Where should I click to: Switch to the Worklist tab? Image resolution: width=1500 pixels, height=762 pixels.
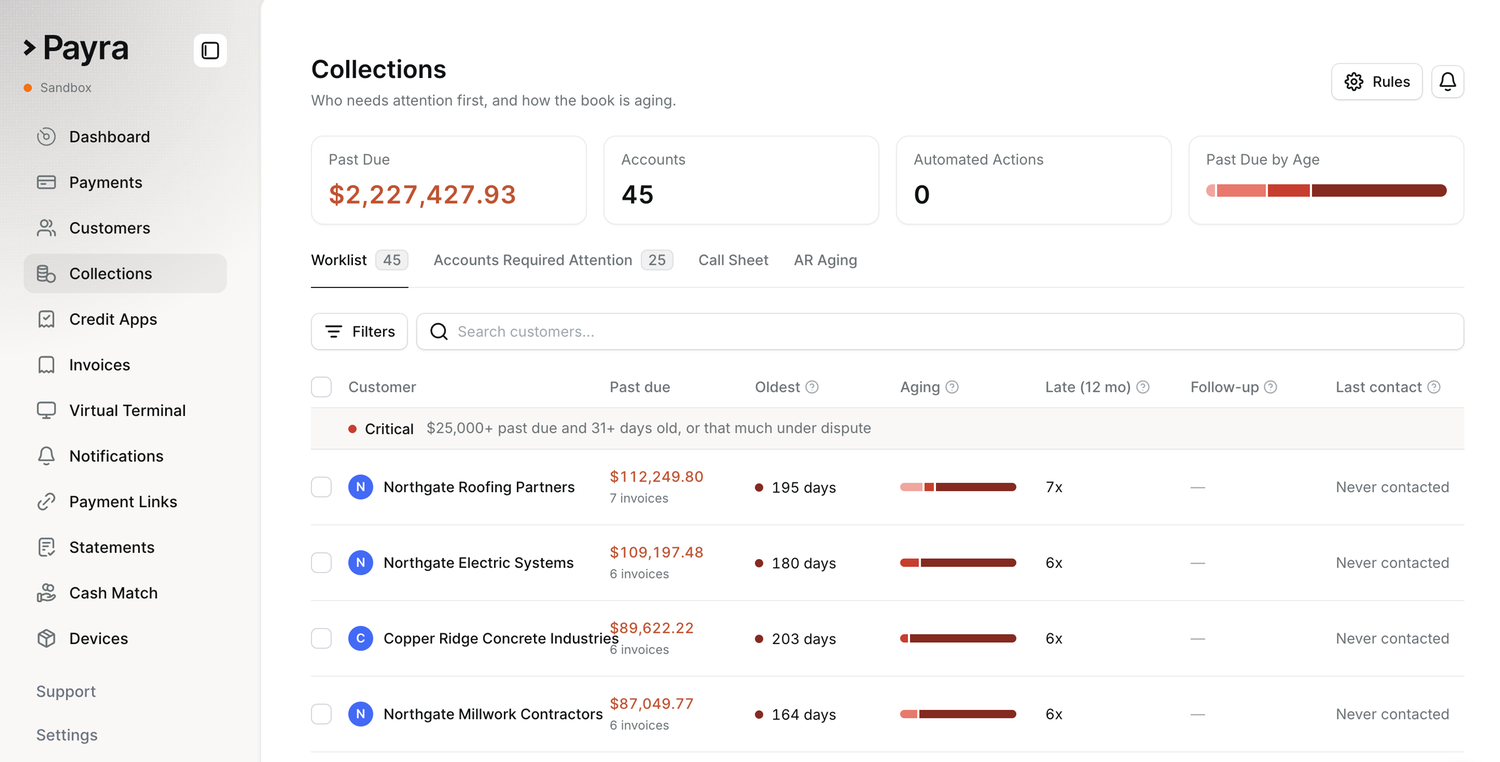pos(359,260)
